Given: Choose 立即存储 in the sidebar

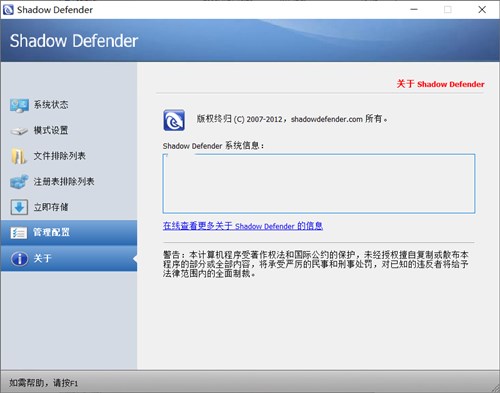Looking at the screenshot, I should coord(69,207).
